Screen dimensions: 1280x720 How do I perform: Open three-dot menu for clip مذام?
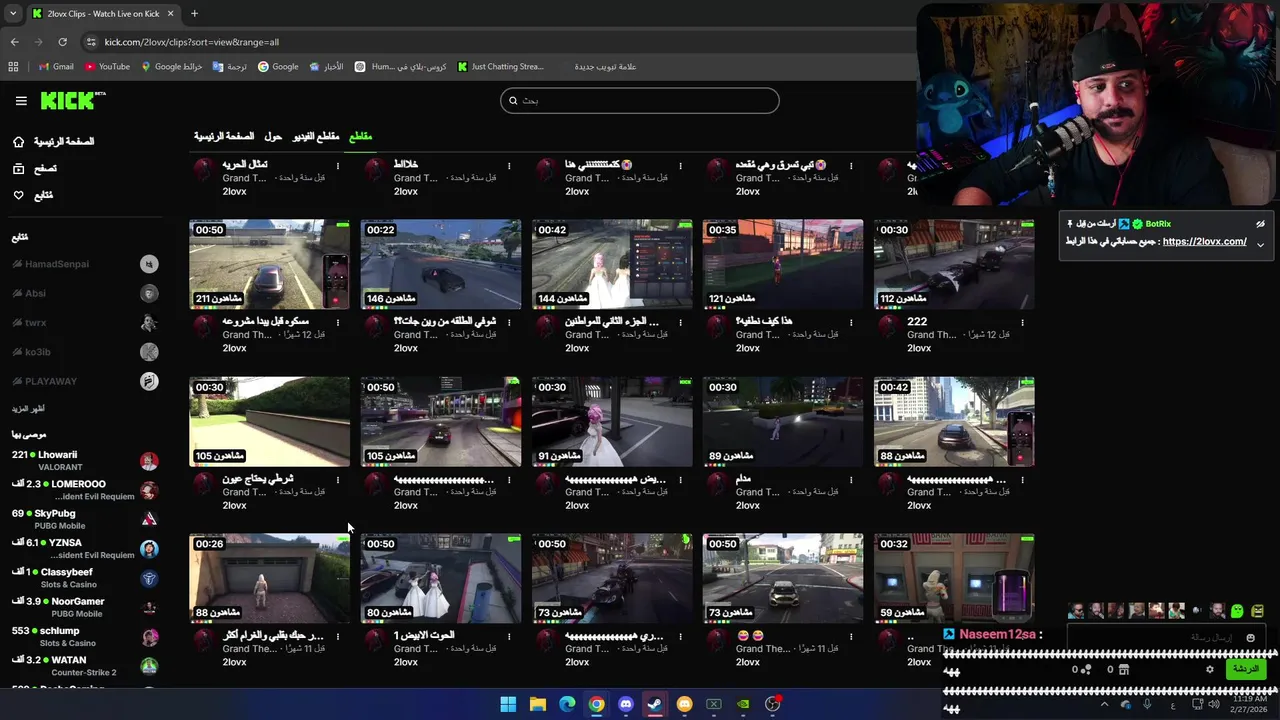[x=851, y=480]
